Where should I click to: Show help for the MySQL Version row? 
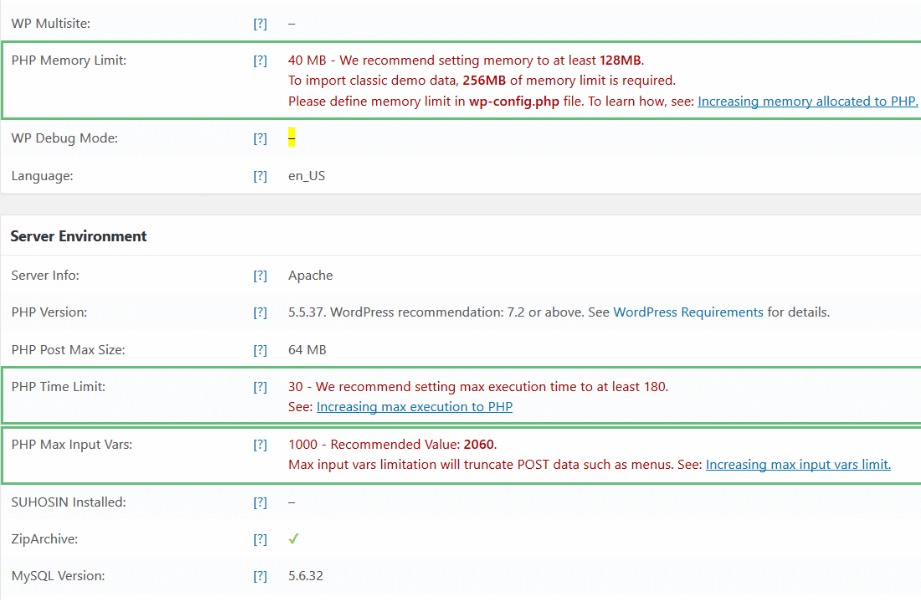point(260,576)
